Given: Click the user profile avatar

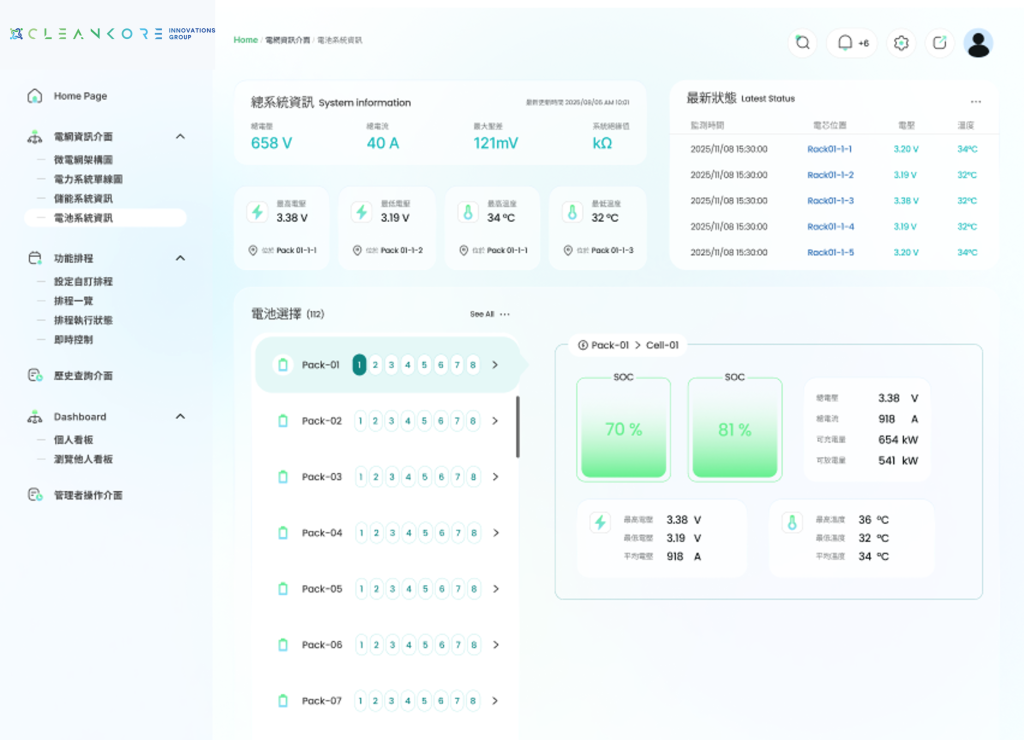Looking at the screenshot, I should 977,43.
